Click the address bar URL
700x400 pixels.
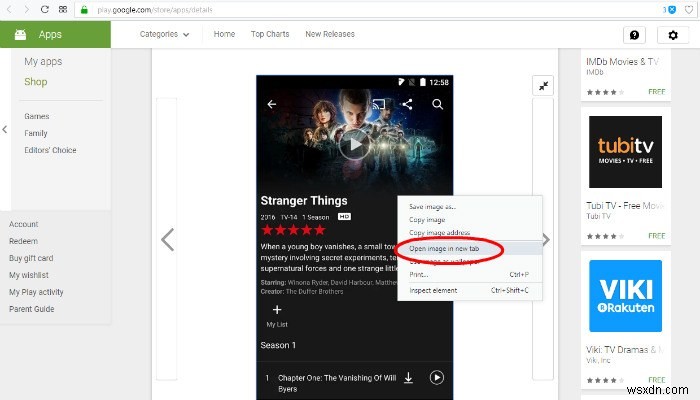tap(155, 10)
